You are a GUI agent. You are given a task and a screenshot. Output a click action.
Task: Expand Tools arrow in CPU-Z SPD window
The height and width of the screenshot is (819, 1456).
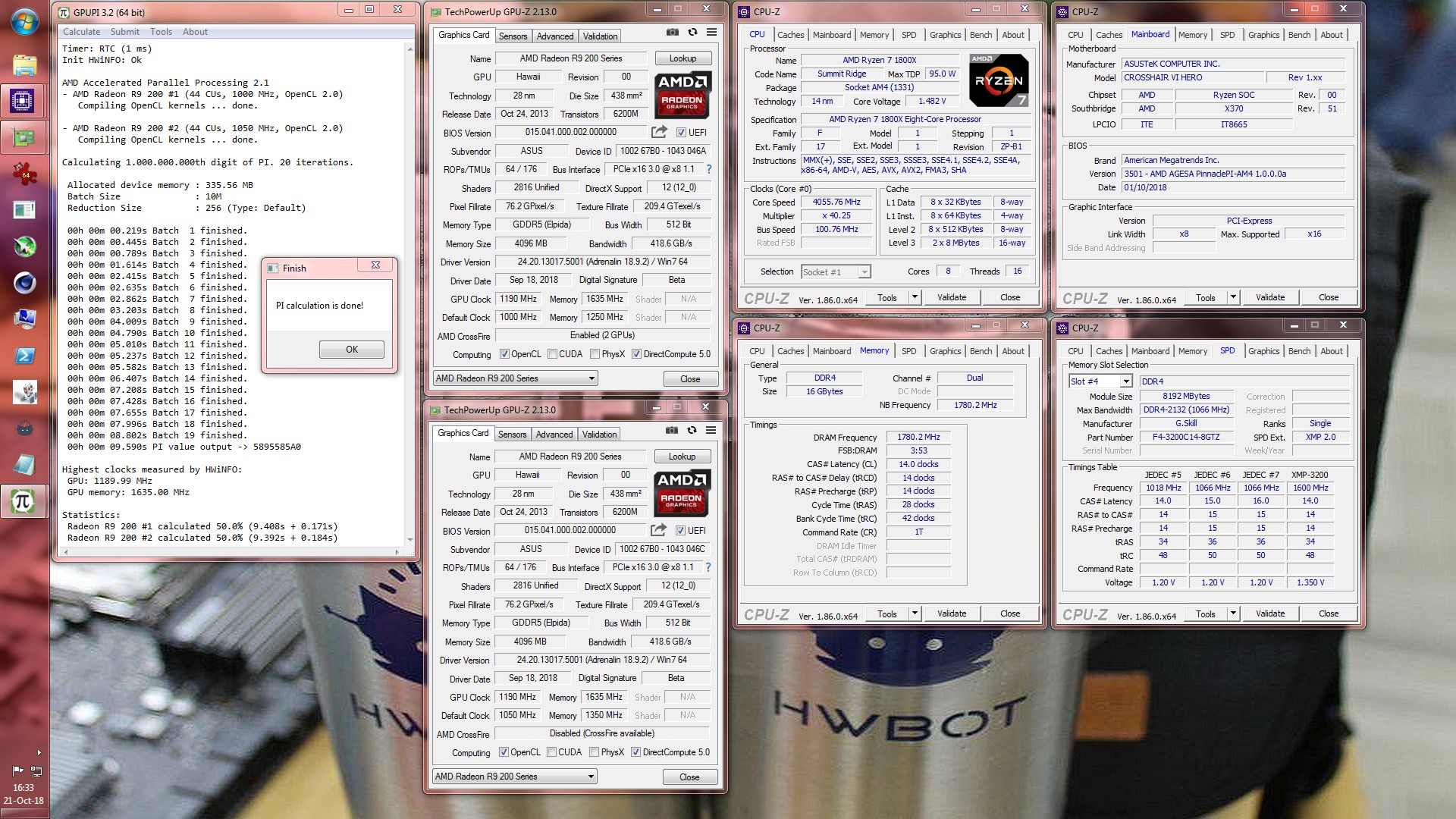pos(1233,613)
